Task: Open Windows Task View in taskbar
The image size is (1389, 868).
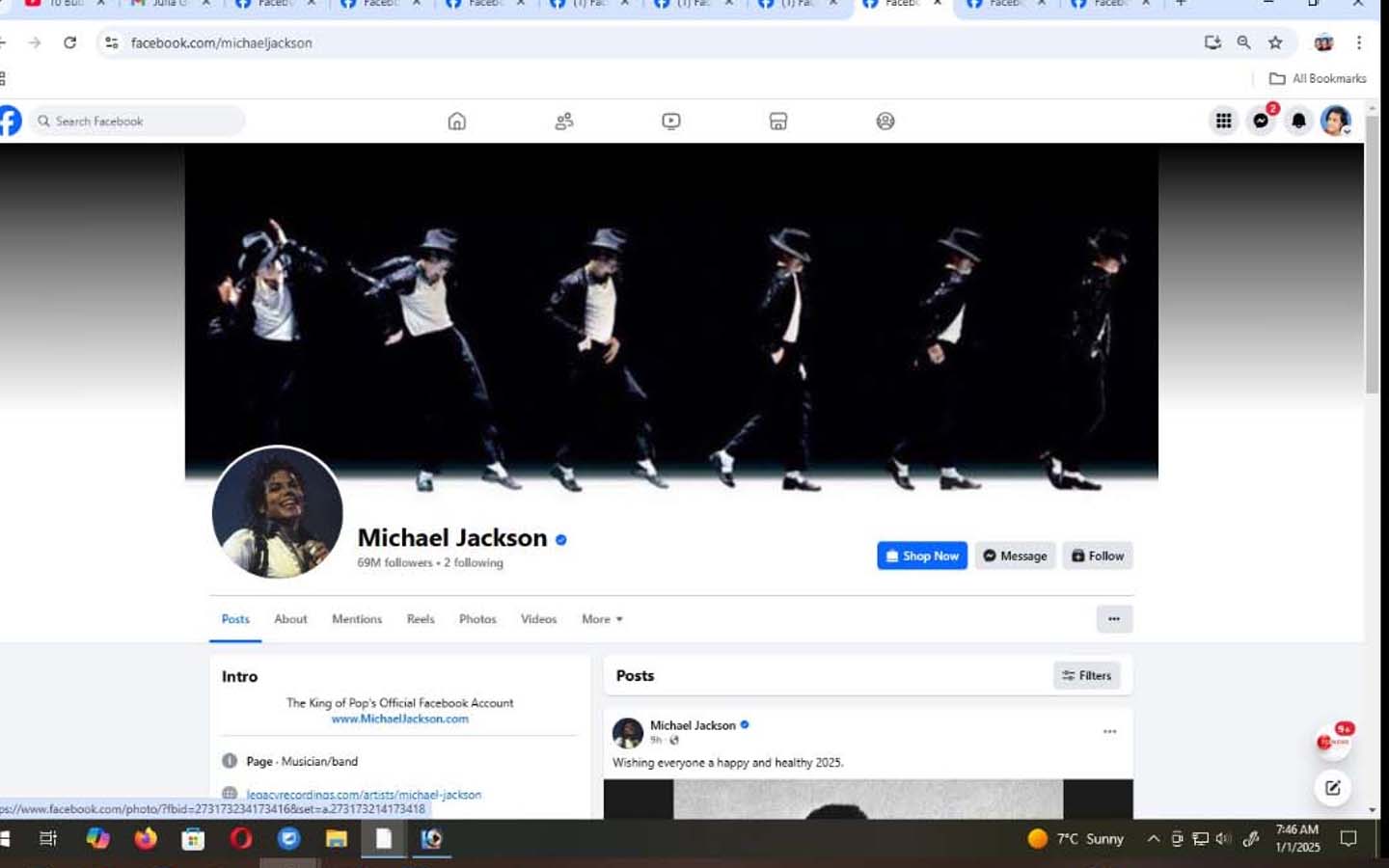Action: [x=47, y=838]
